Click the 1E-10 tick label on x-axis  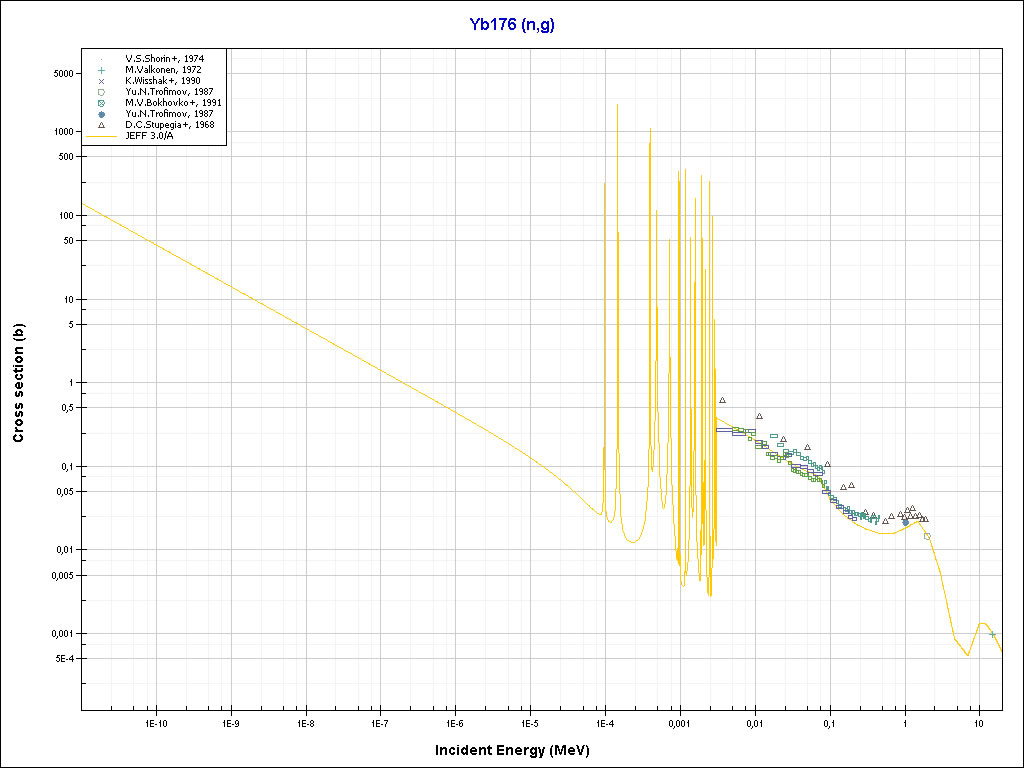pyautogui.click(x=155, y=722)
